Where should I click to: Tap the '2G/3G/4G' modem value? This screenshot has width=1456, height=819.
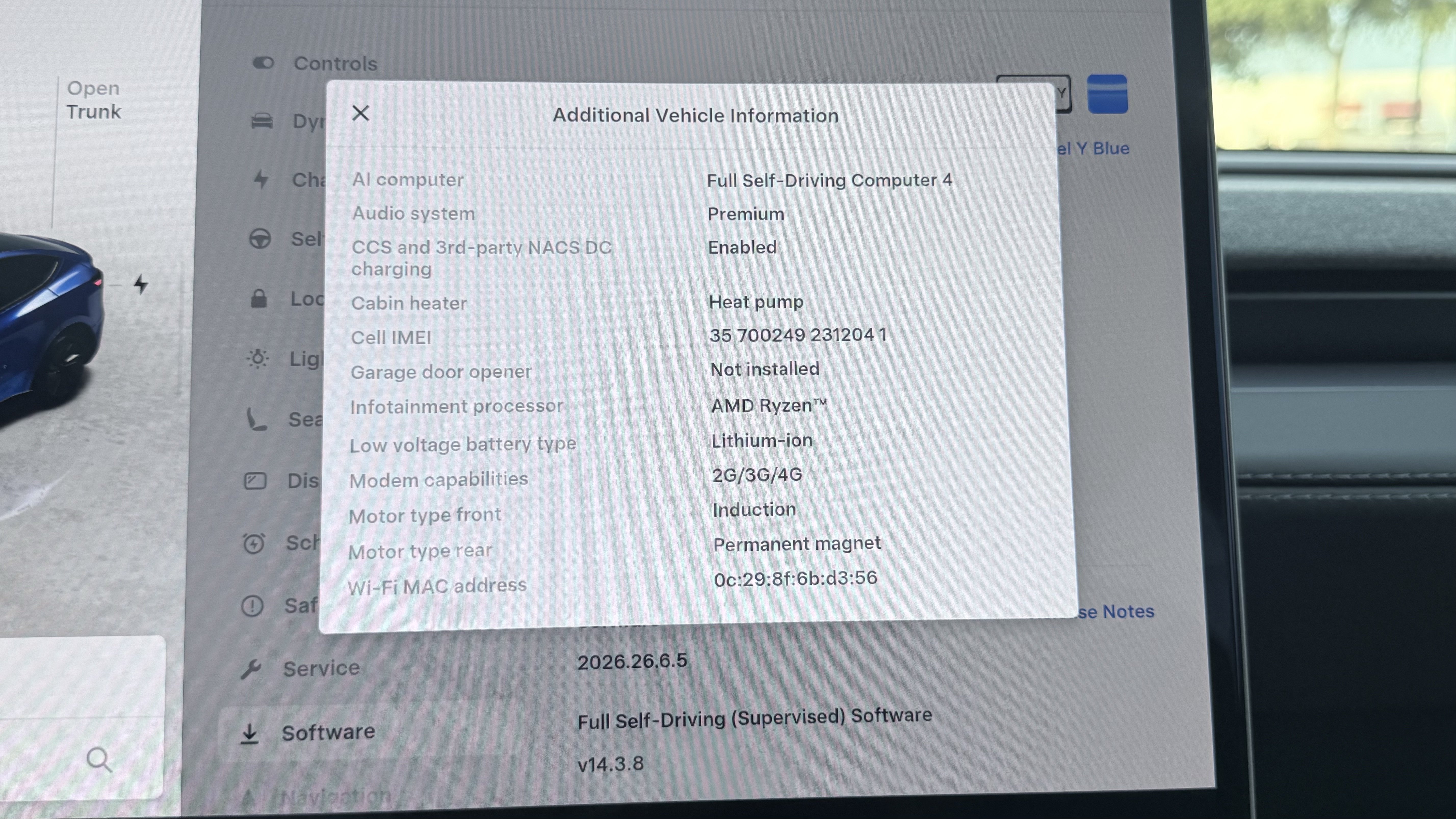pyautogui.click(x=757, y=475)
